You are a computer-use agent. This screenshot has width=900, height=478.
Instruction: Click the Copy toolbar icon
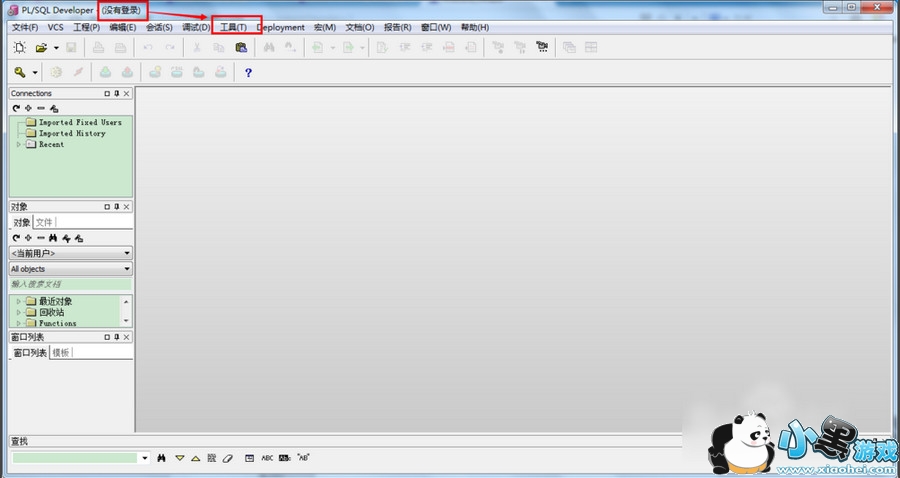coord(219,48)
